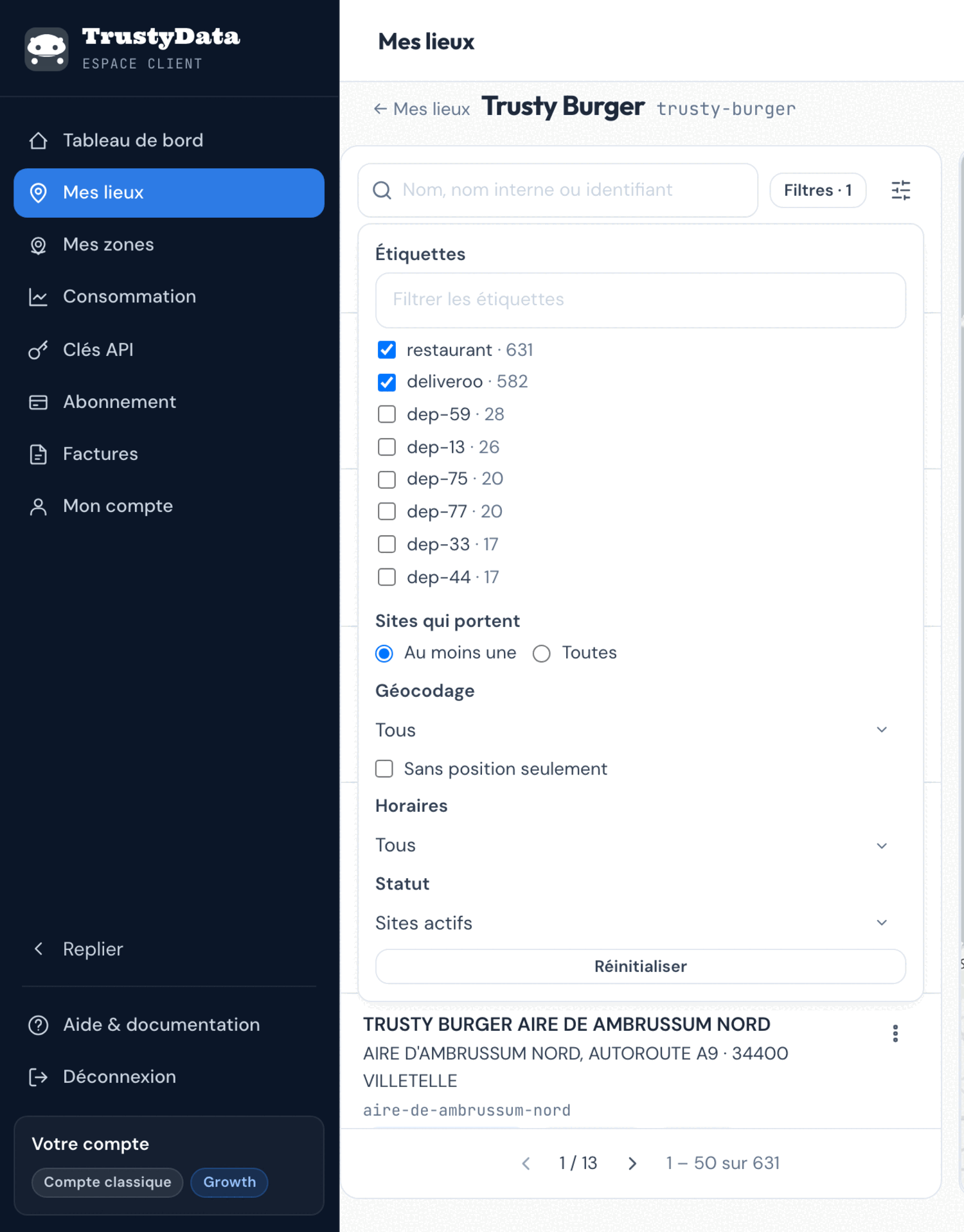
Task: Click the Mes lieux sidebar item
Action: click(168, 193)
